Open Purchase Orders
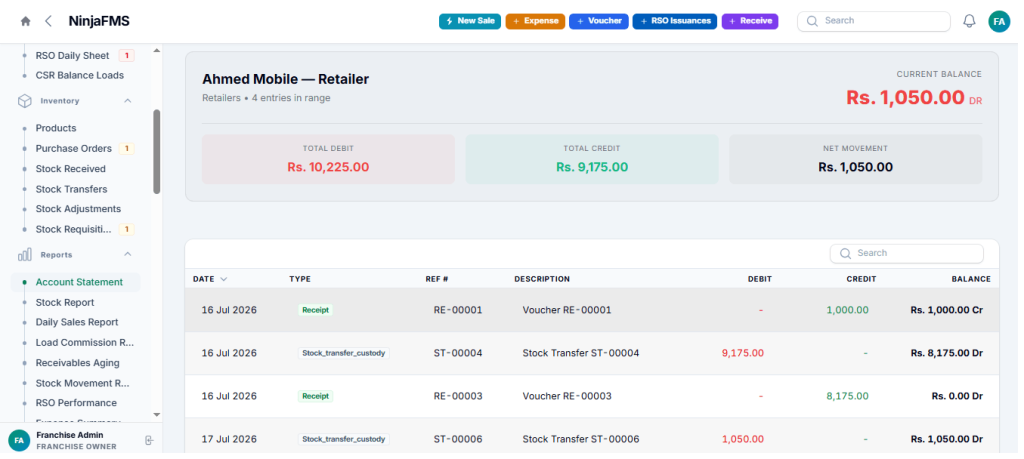Screen dimensions: 1024x459 [74, 148]
